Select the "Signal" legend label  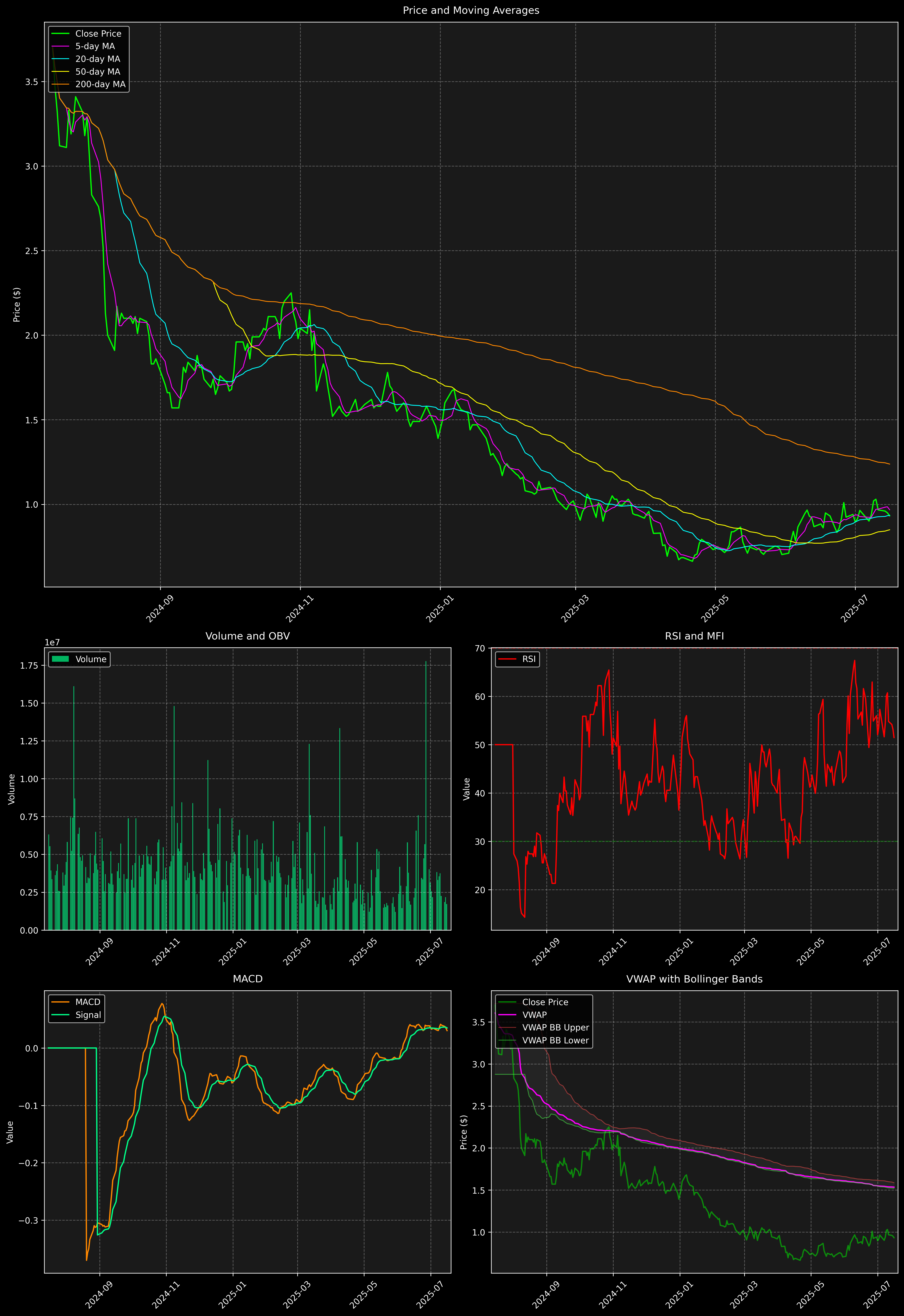[x=88, y=1015]
